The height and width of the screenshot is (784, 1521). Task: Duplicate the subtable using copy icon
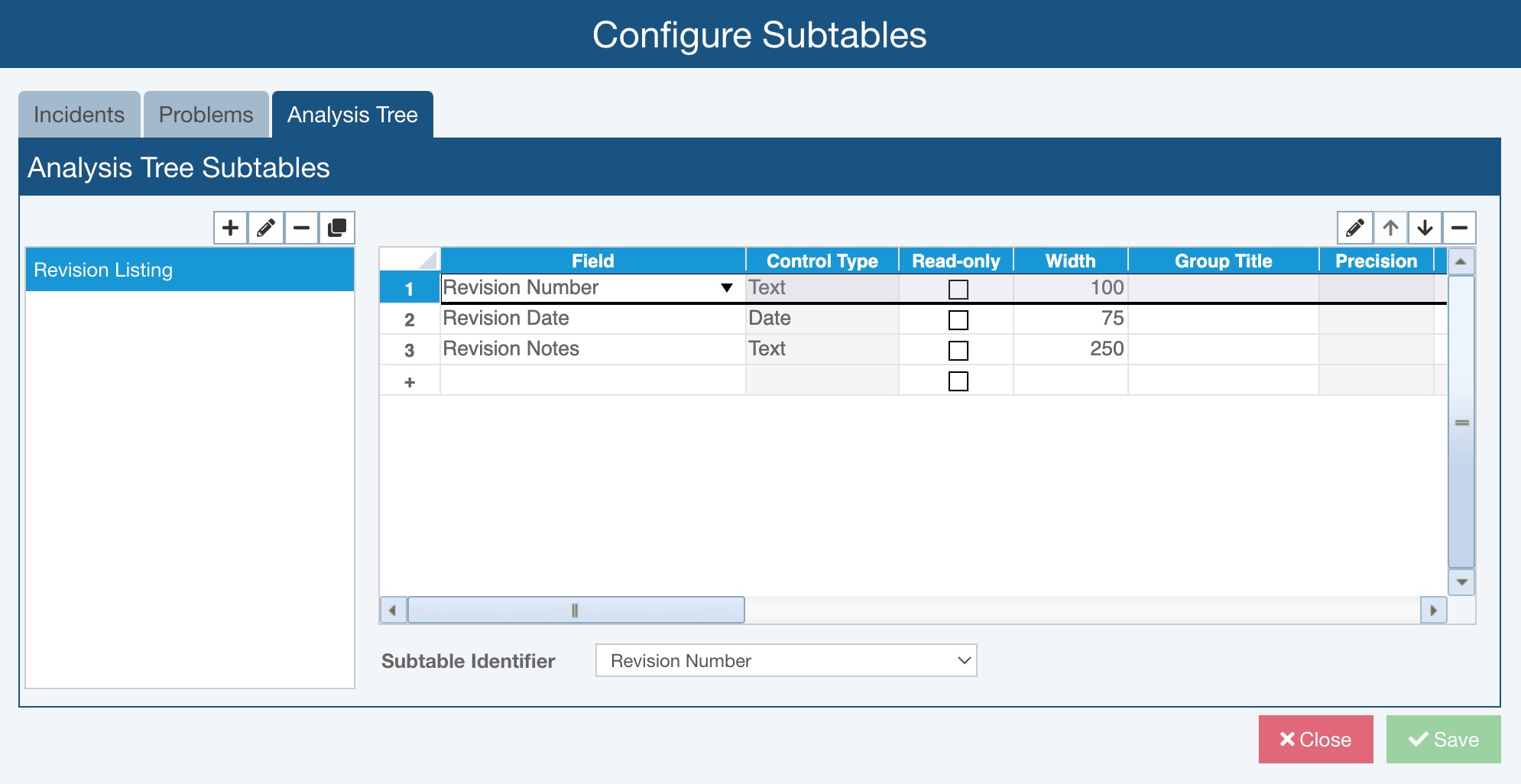(337, 228)
